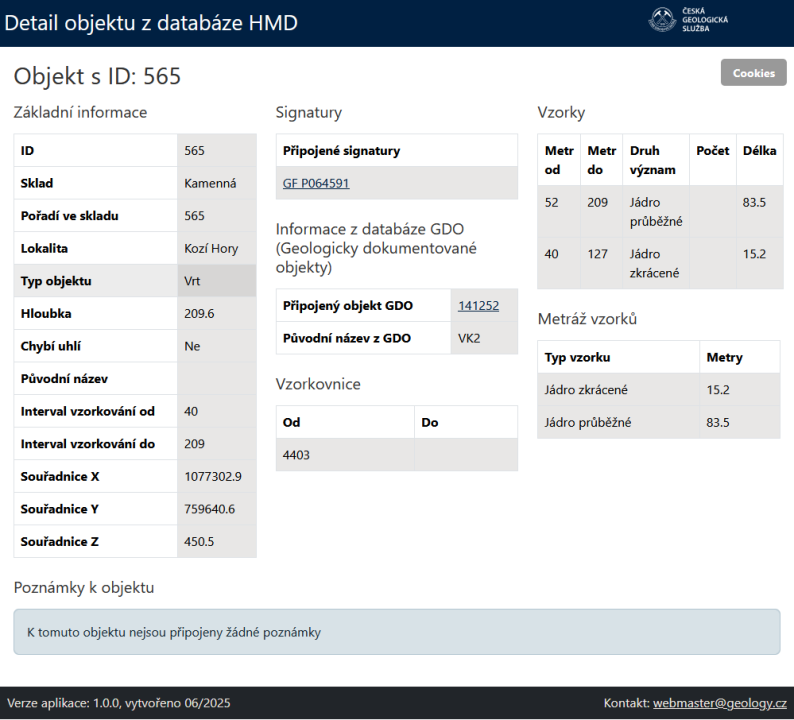Open linked GDO object 141252
Image resolution: width=794 pixels, height=720 pixels.
[x=478, y=306]
